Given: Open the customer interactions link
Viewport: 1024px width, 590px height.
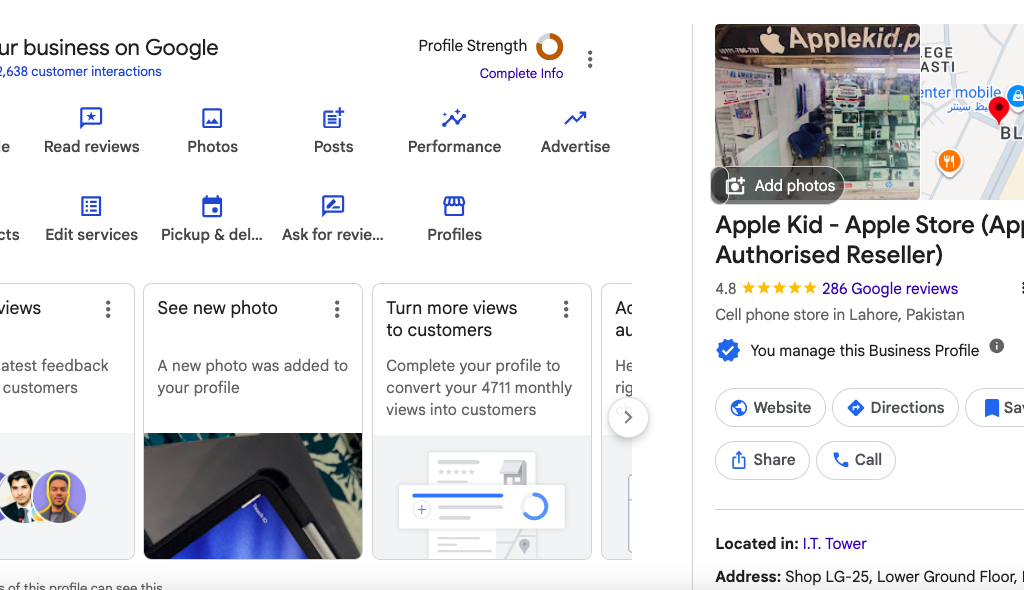Looking at the screenshot, I should click(x=81, y=71).
